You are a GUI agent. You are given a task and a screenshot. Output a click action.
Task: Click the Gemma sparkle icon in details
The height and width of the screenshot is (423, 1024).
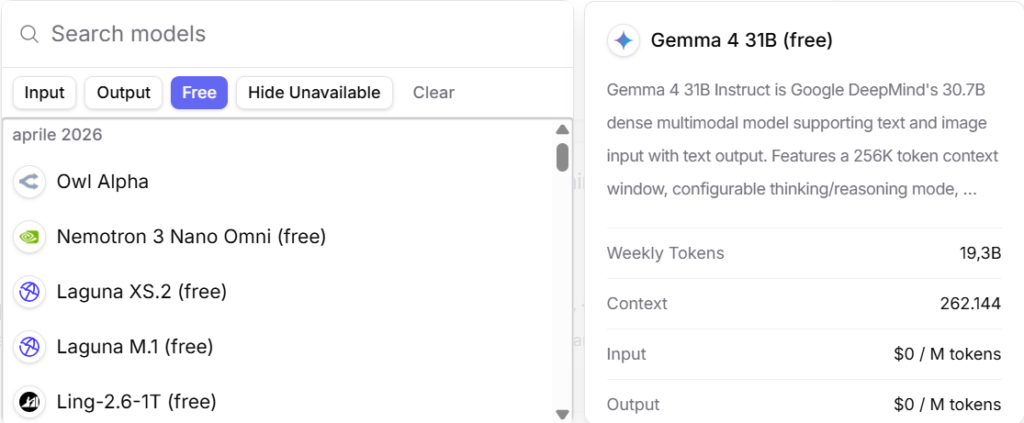(623, 41)
